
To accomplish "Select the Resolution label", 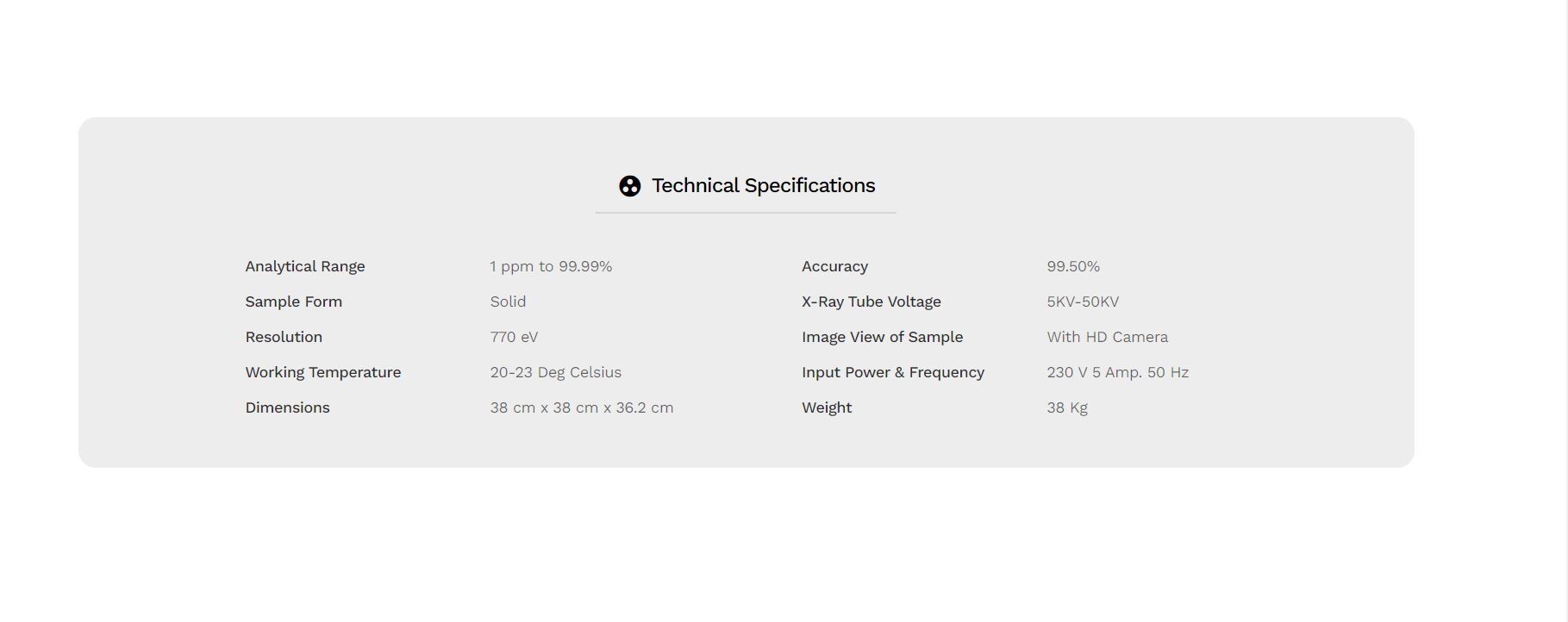I will [x=284, y=337].
